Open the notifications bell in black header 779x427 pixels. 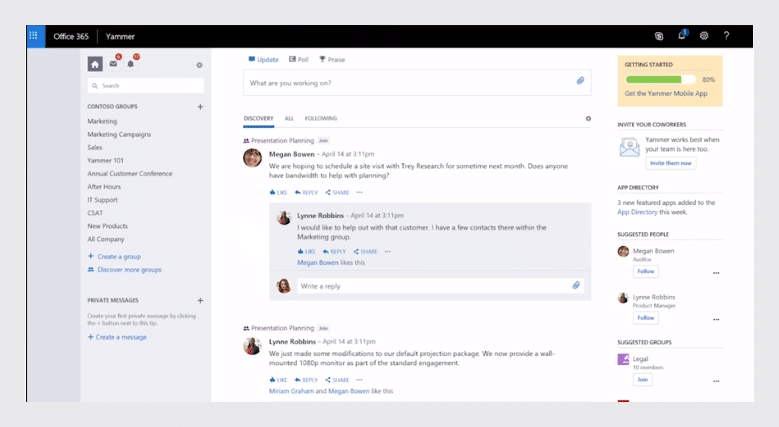pyautogui.click(x=682, y=35)
